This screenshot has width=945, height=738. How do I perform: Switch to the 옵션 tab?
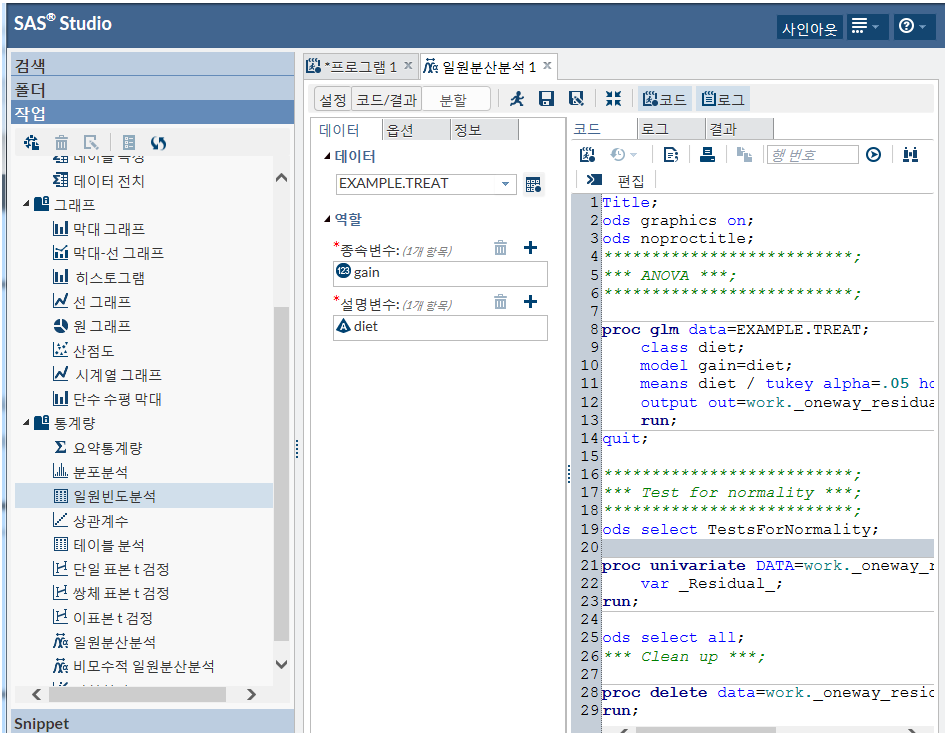pos(400,130)
